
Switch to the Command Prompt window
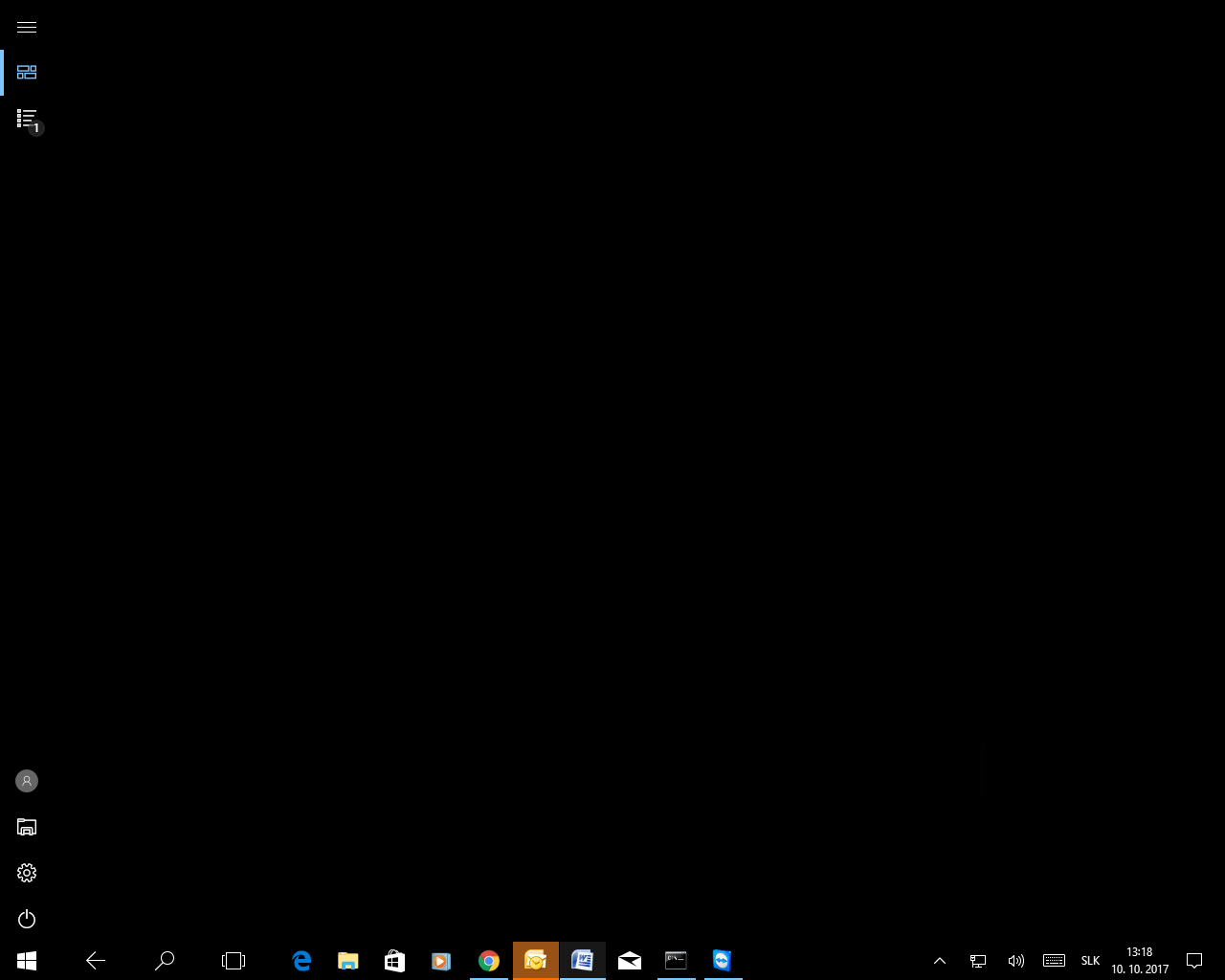tap(677, 961)
